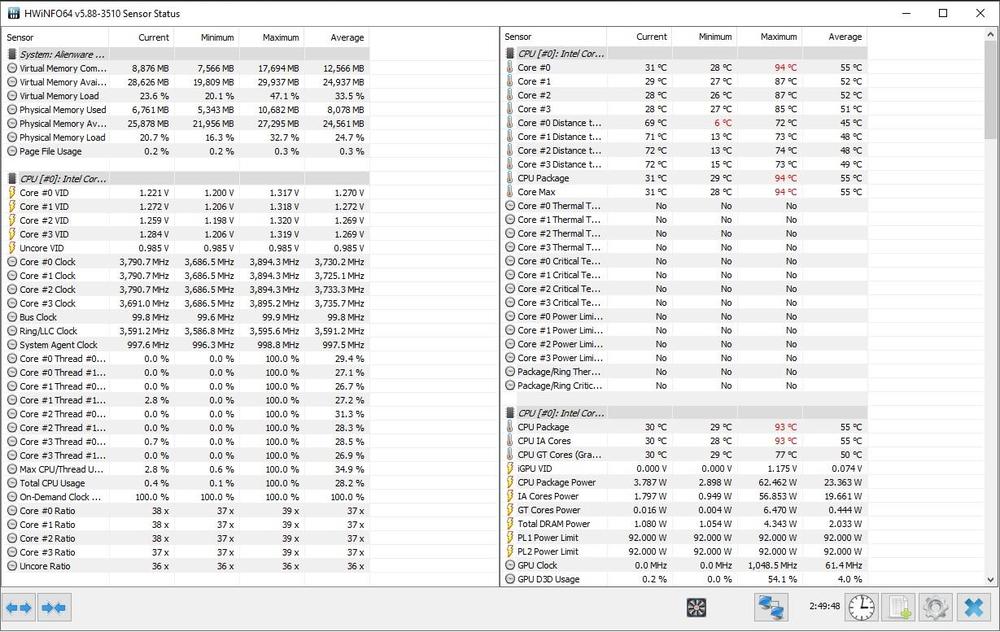1000x632 pixels.
Task: Select the Total CPU Usage row
Action: coord(60,483)
